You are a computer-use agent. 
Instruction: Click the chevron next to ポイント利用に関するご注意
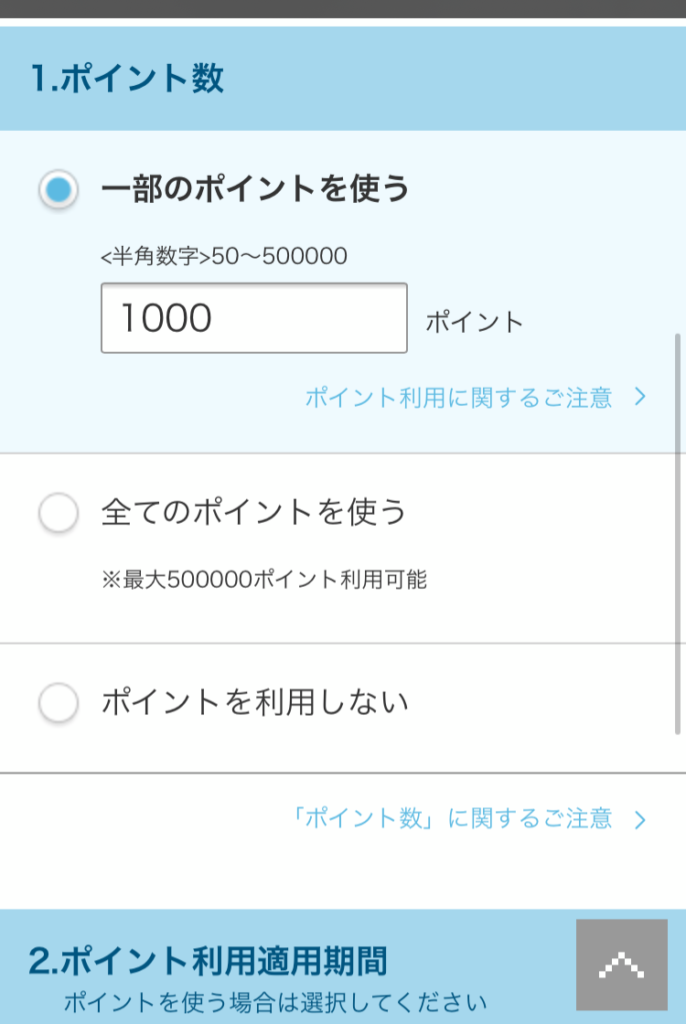[640, 396]
